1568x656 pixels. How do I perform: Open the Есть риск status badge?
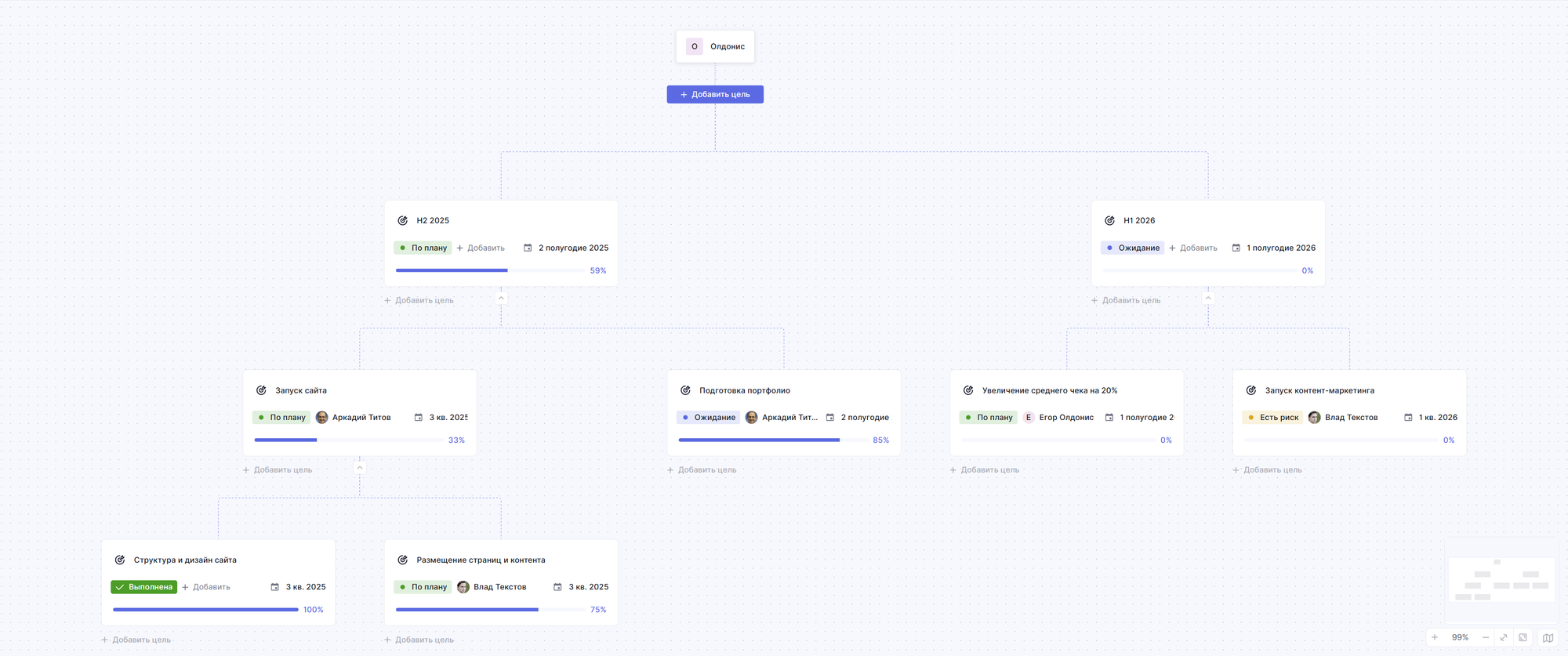[x=1272, y=418]
